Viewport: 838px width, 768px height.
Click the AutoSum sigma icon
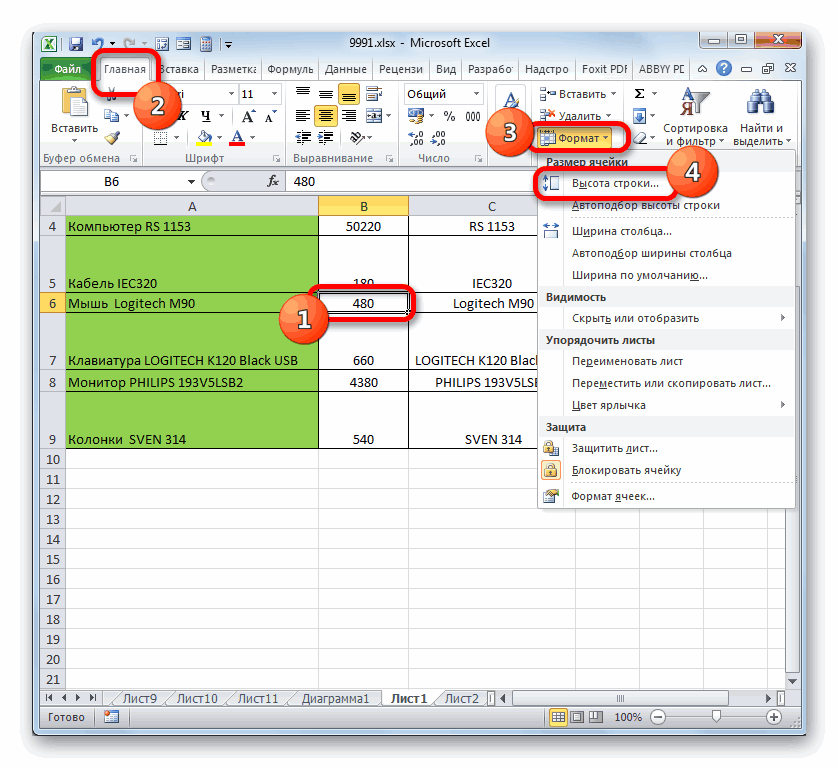(x=639, y=94)
